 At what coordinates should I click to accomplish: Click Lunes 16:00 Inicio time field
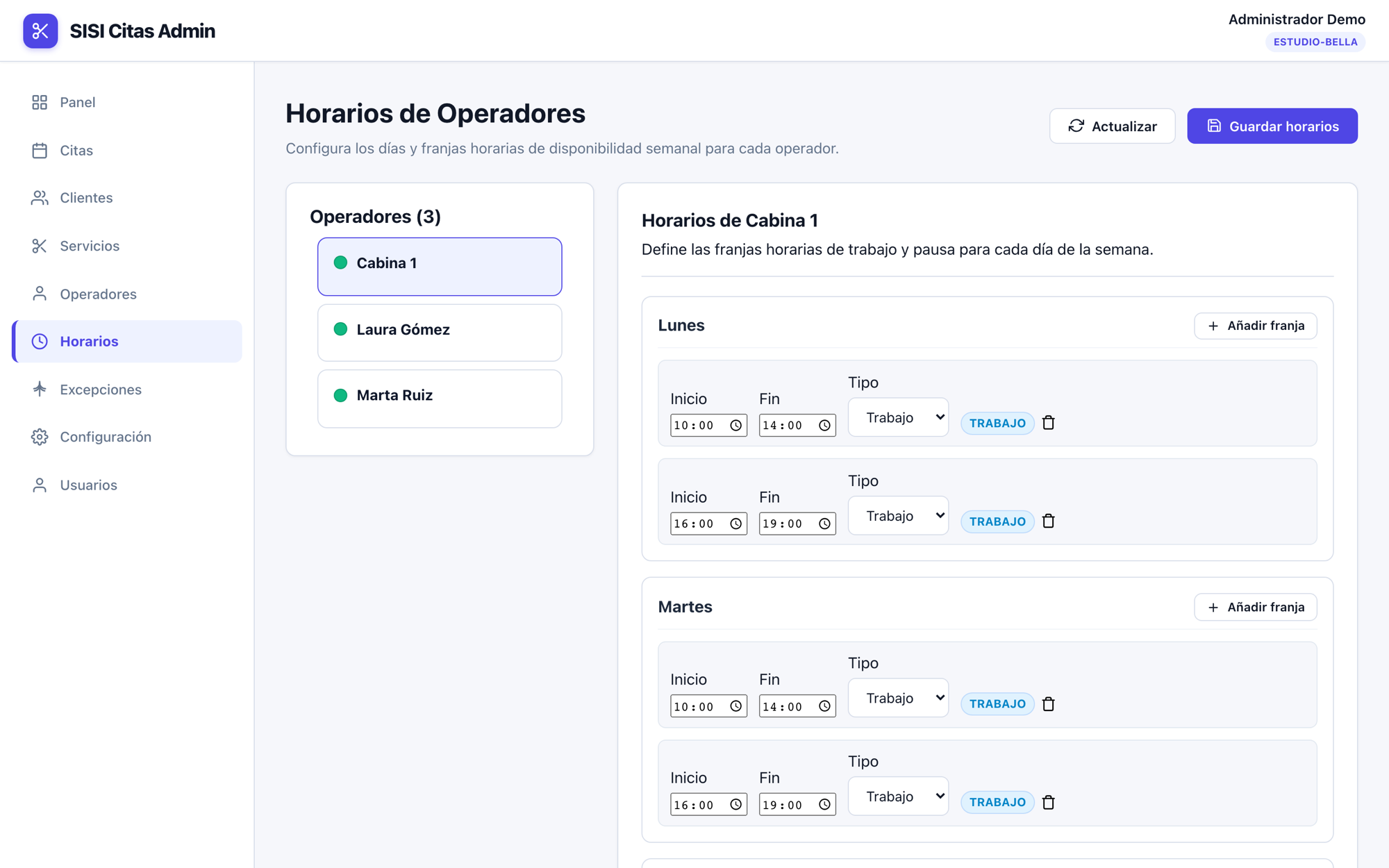tap(708, 524)
